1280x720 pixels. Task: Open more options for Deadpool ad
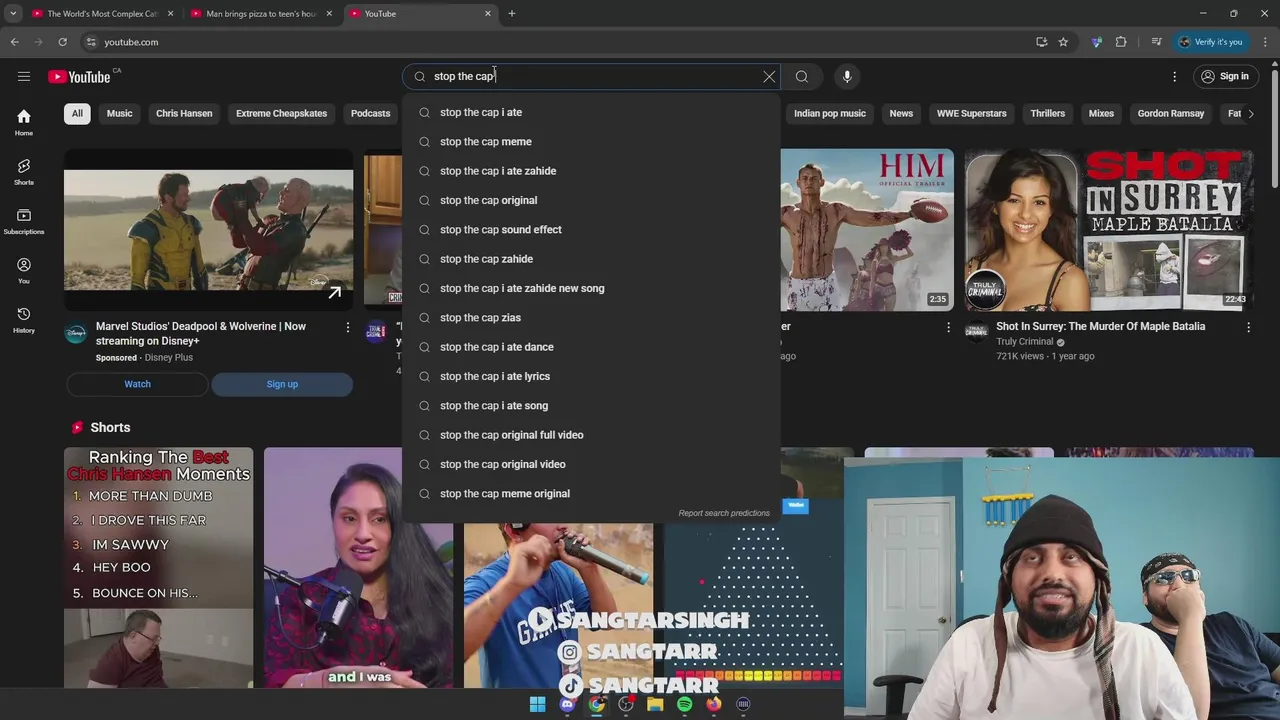[x=348, y=327]
